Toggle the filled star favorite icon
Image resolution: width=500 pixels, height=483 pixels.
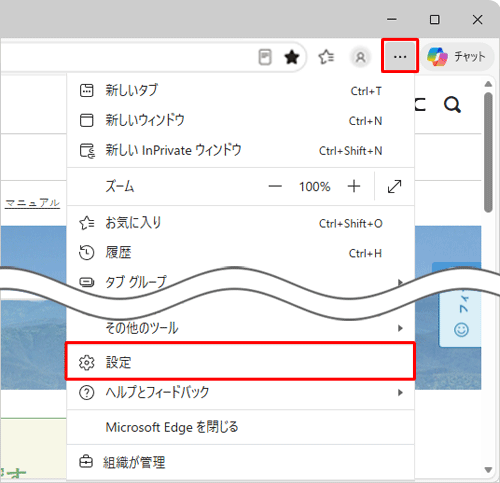(x=292, y=57)
